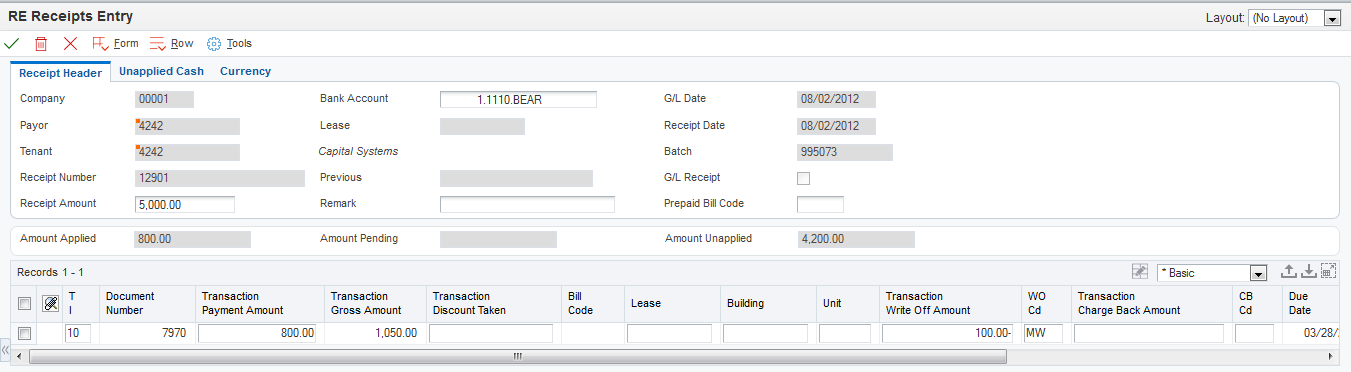The image size is (1351, 372).
Task: Click the collapse panel arrow at left edge
Action: pyautogui.click(x=5, y=351)
